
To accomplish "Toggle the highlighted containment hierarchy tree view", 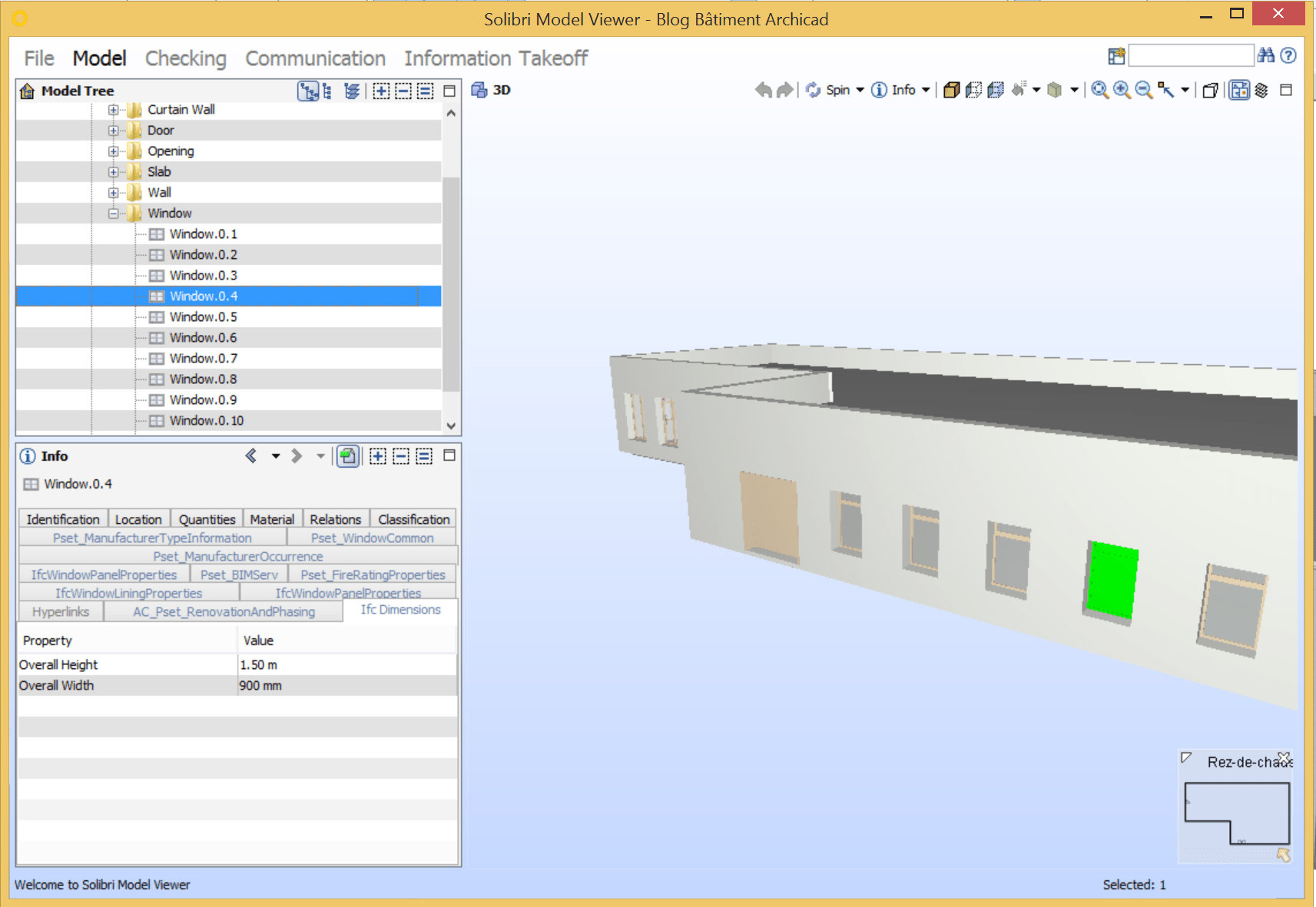I will 308,91.
